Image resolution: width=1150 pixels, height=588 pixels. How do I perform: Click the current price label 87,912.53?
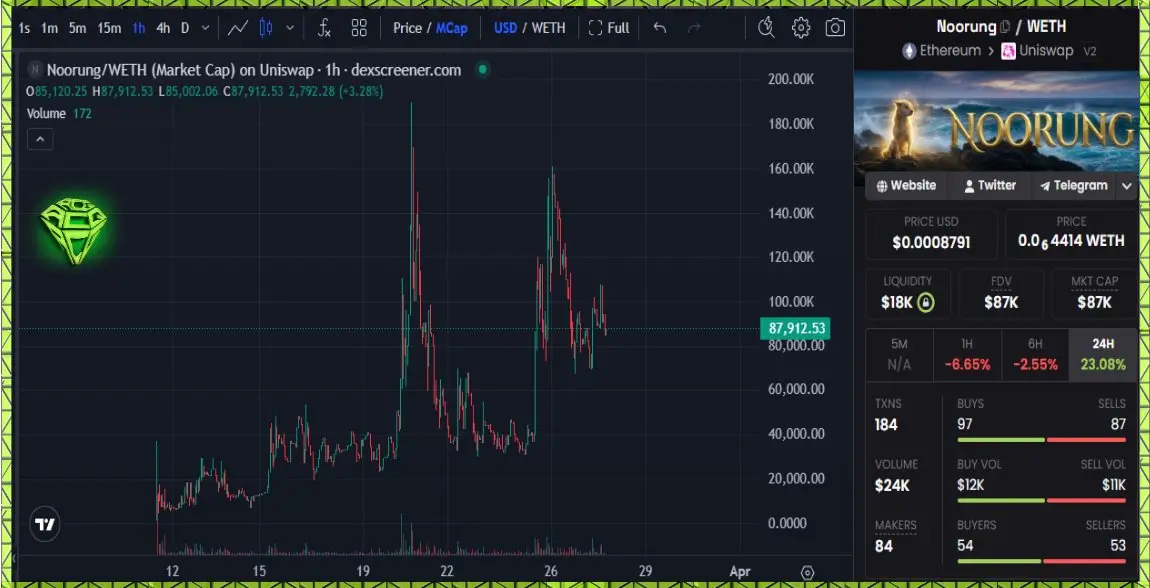[x=797, y=328]
